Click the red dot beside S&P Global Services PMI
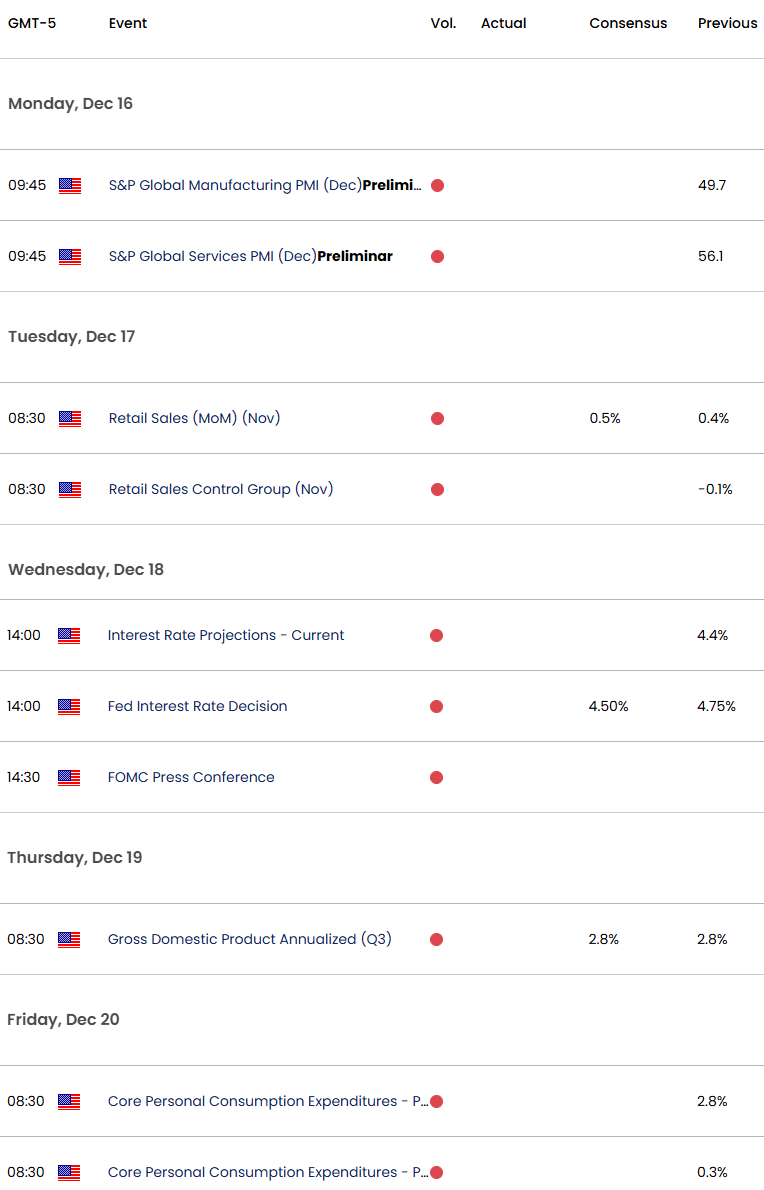Image resolution: width=764 pixels, height=1190 pixels. (437, 256)
